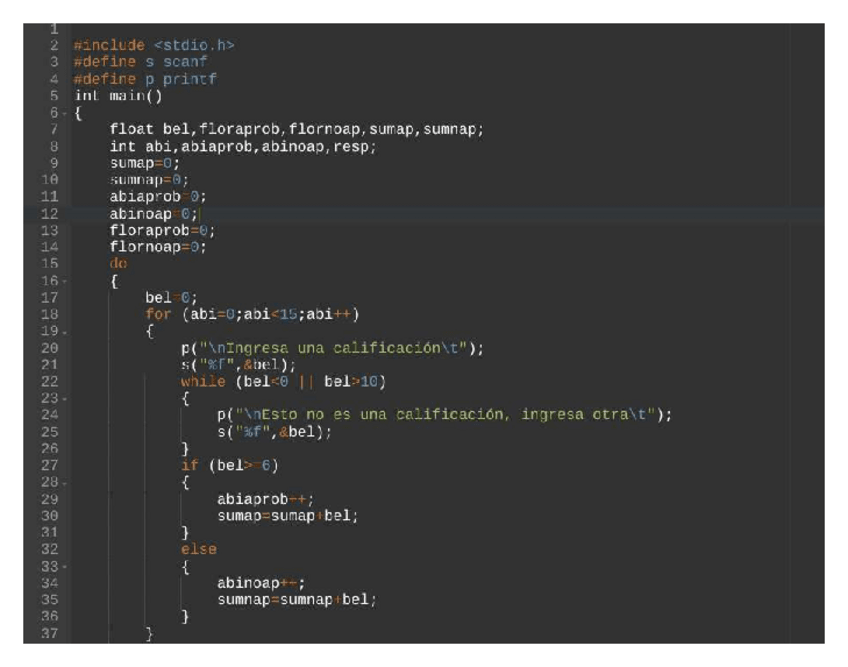Collapse the fold arrow at line 33
This screenshot has width=848, height=667.
[x=64, y=566]
